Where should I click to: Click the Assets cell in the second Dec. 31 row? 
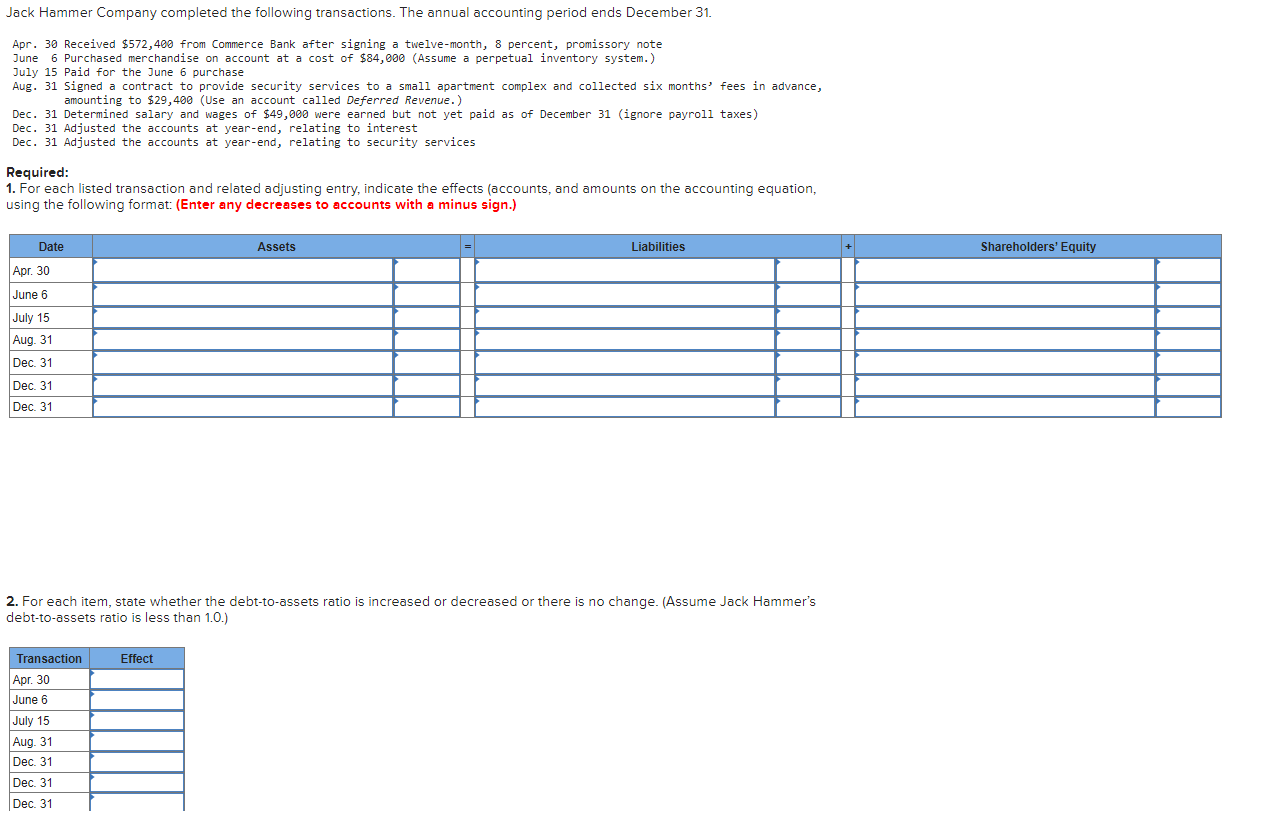click(x=240, y=385)
